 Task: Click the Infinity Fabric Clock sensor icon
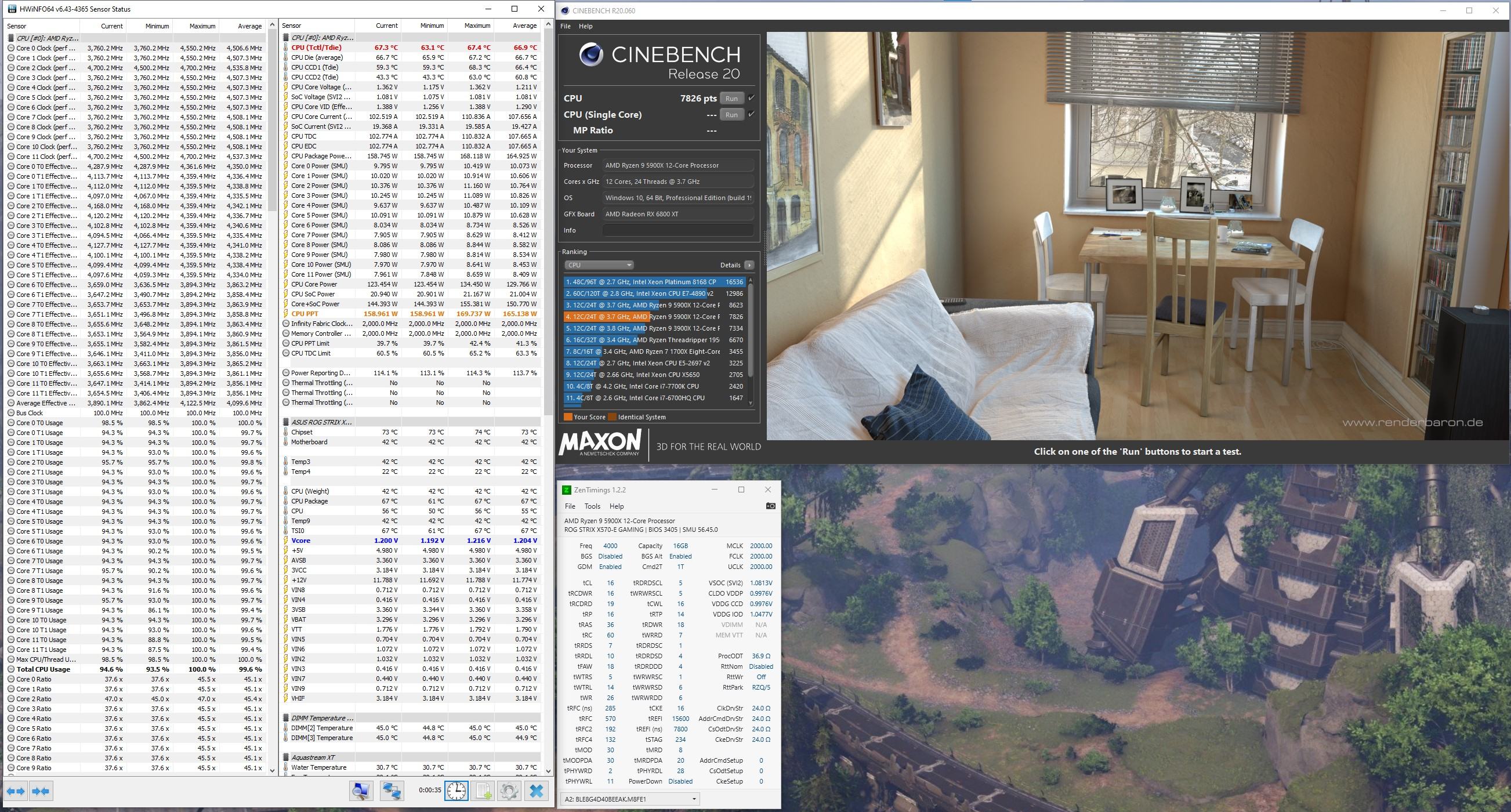[285, 324]
